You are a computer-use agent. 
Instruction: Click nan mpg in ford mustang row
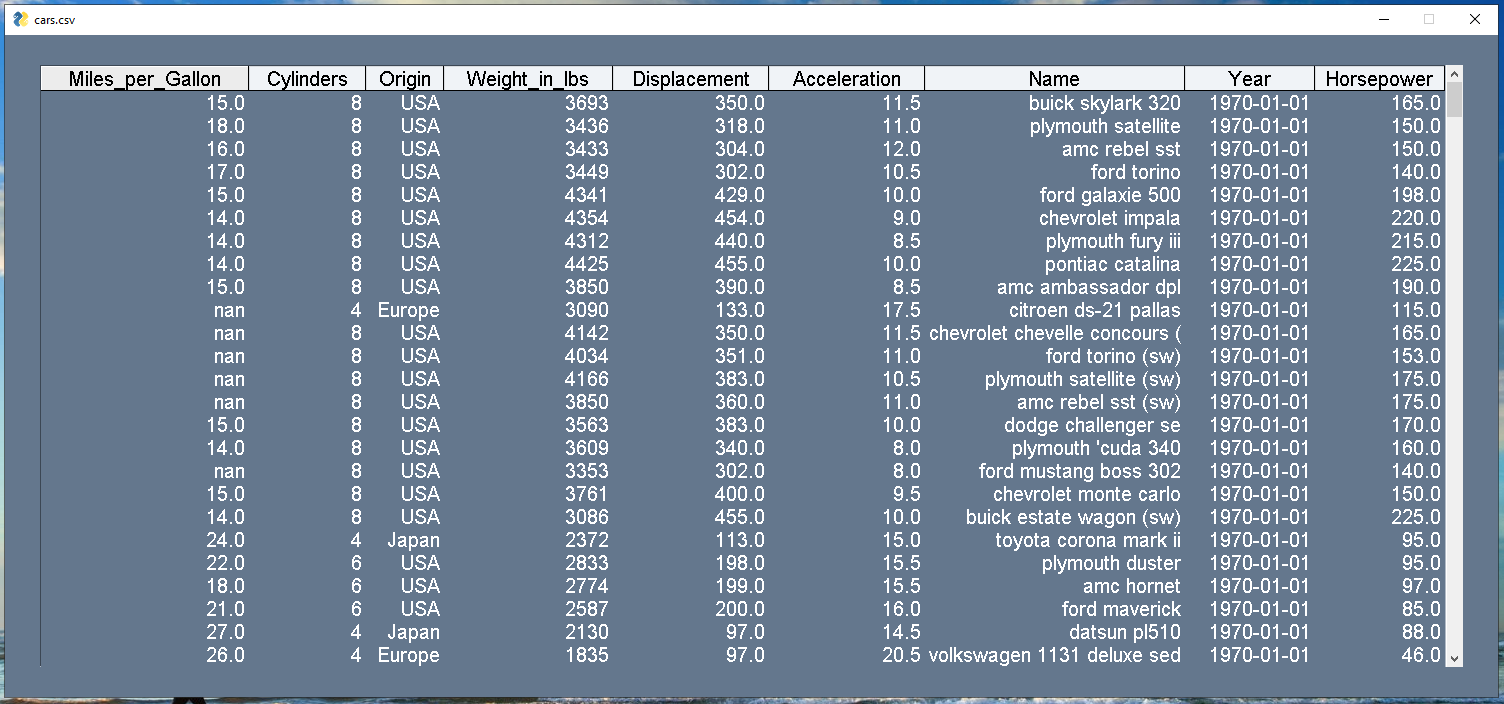coord(229,471)
